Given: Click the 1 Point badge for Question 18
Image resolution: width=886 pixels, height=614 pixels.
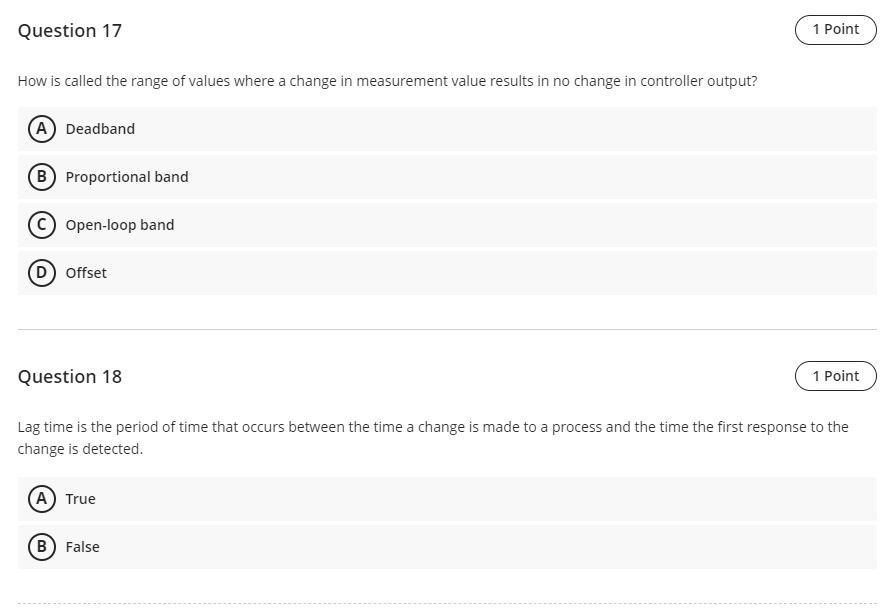Looking at the screenshot, I should [x=835, y=375].
